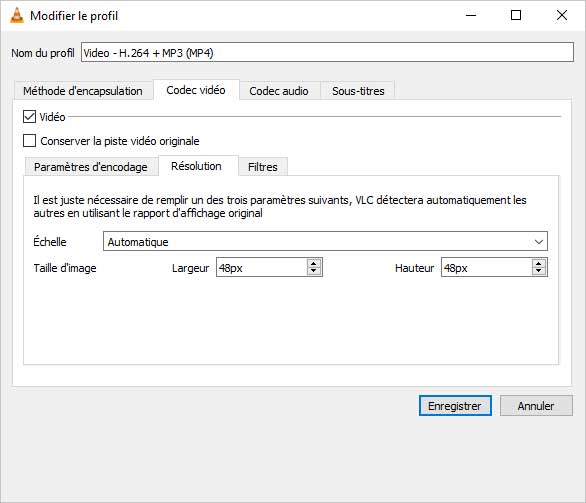Decrease Hauteur with the down arrow
The width and height of the screenshot is (586, 503).
coord(539,271)
